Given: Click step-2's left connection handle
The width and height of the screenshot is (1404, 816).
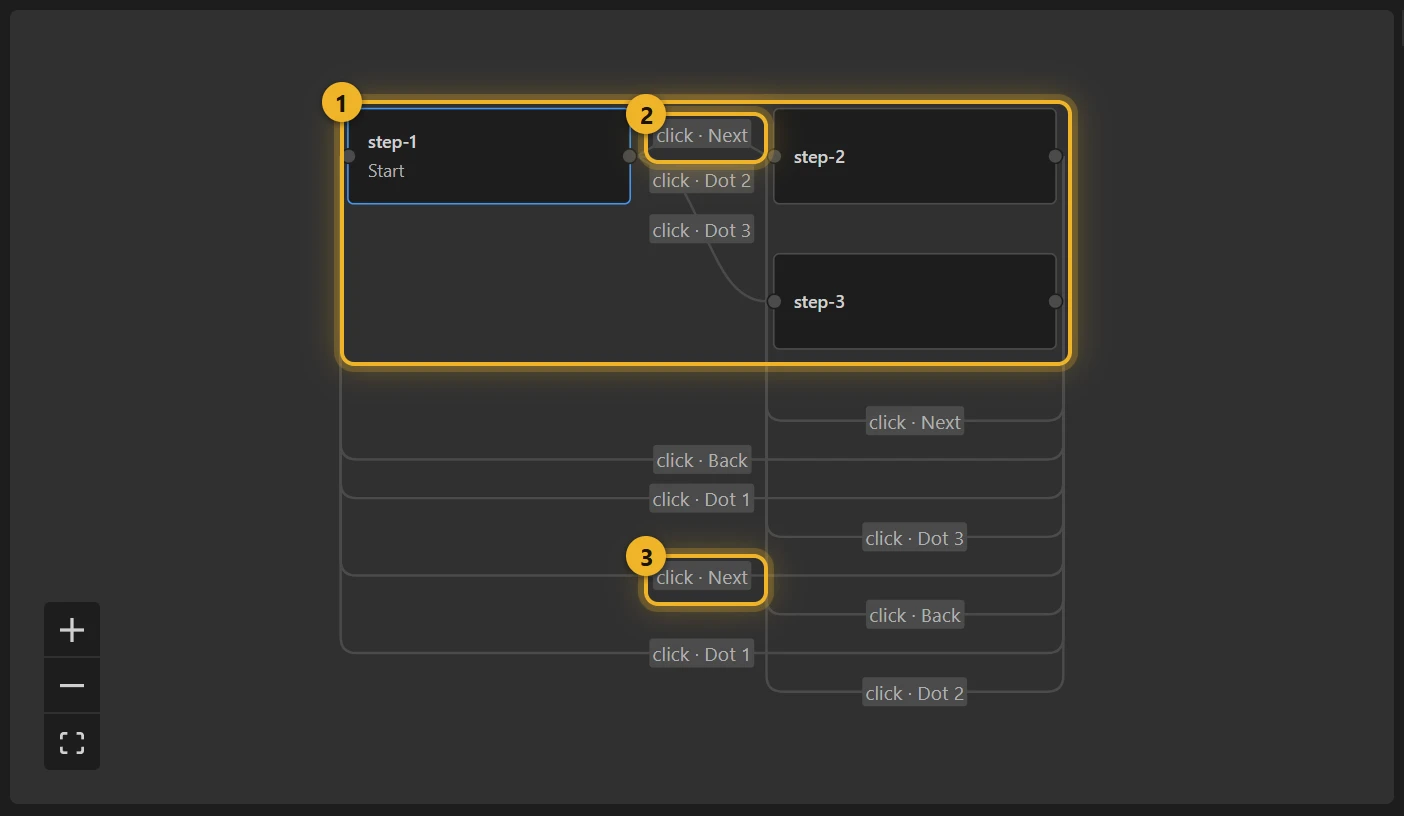Looking at the screenshot, I should [774, 156].
